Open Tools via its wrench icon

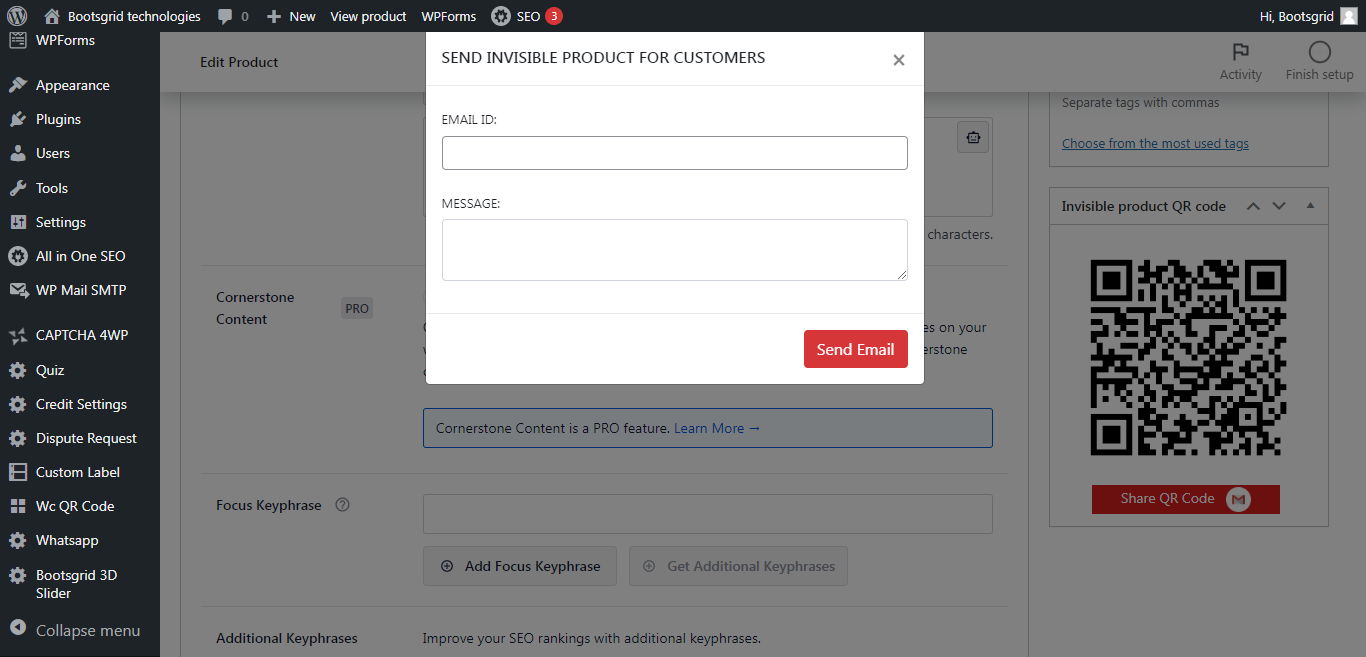tap(17, 188)
